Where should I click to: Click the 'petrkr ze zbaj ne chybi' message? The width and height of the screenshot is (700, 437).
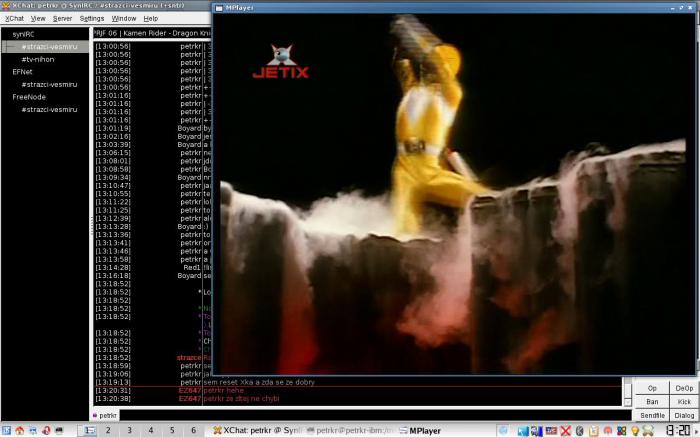[x=241, y=399]
